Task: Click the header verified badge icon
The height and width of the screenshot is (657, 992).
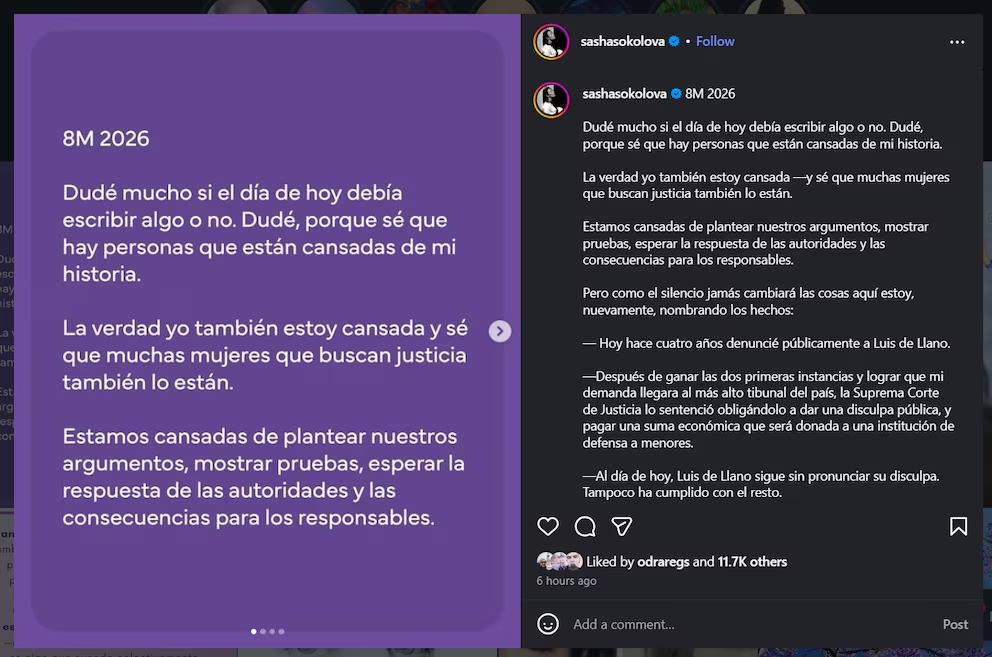Action: (x=674, y=41)
